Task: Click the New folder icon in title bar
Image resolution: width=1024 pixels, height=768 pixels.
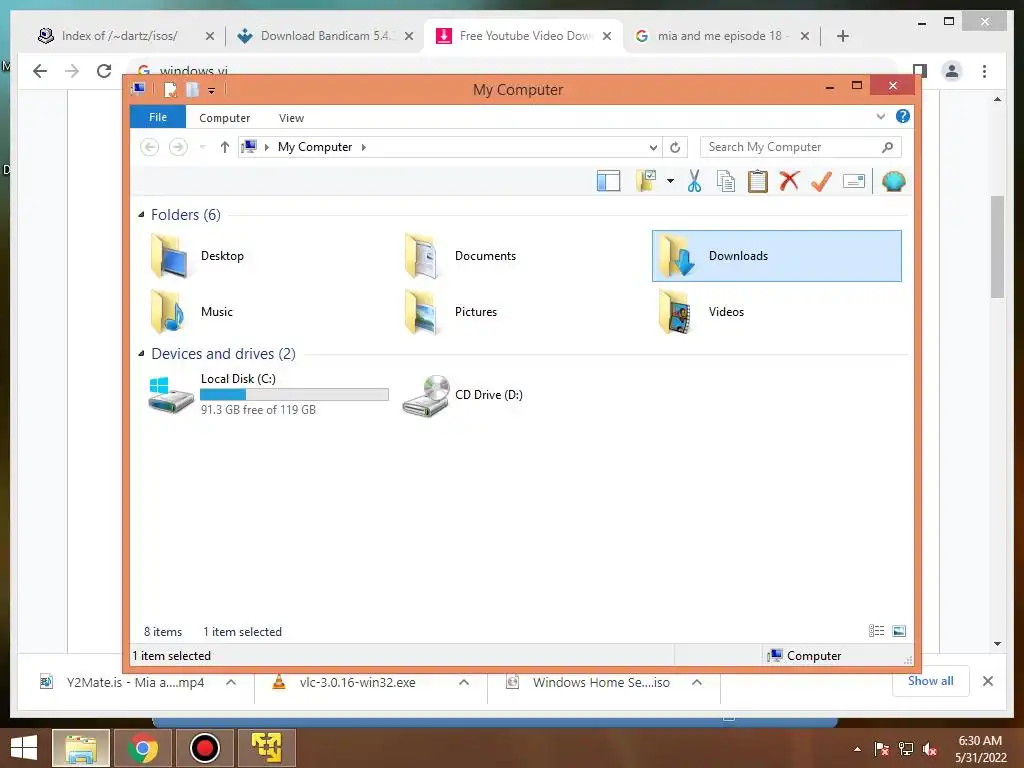Action: 192,89
